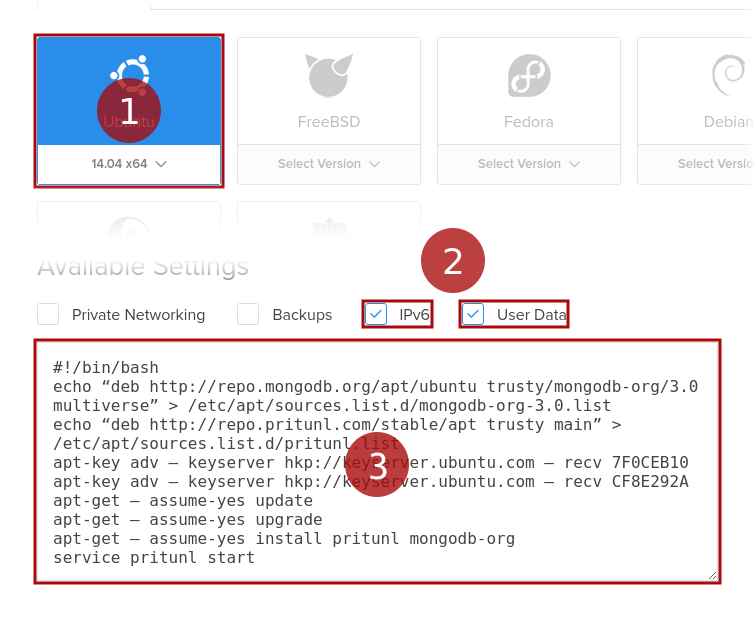Click the 'apt-get — assume-yes upgrade' line
756x618 pixels.
tap(188, 520)
